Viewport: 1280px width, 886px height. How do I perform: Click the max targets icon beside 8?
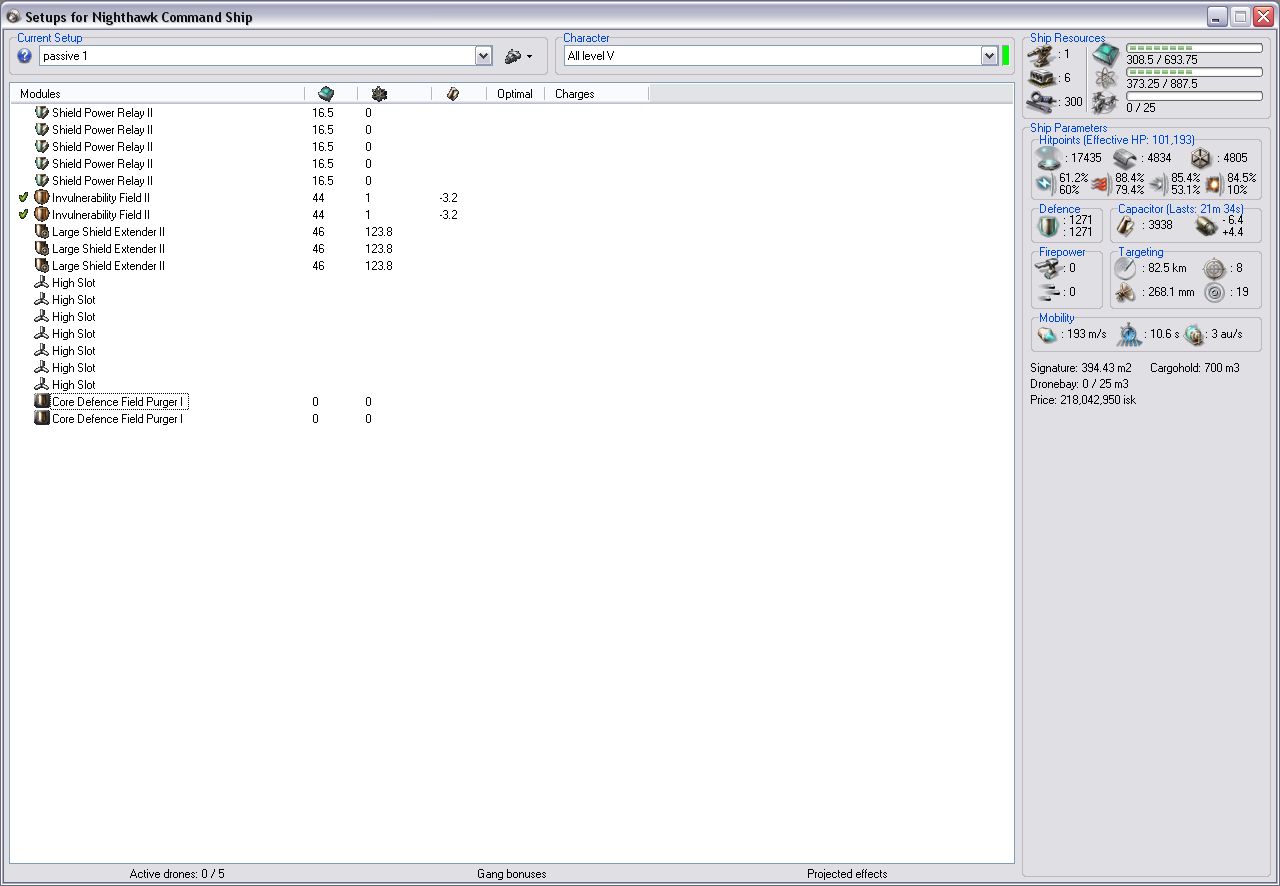tap(1214, 268)
